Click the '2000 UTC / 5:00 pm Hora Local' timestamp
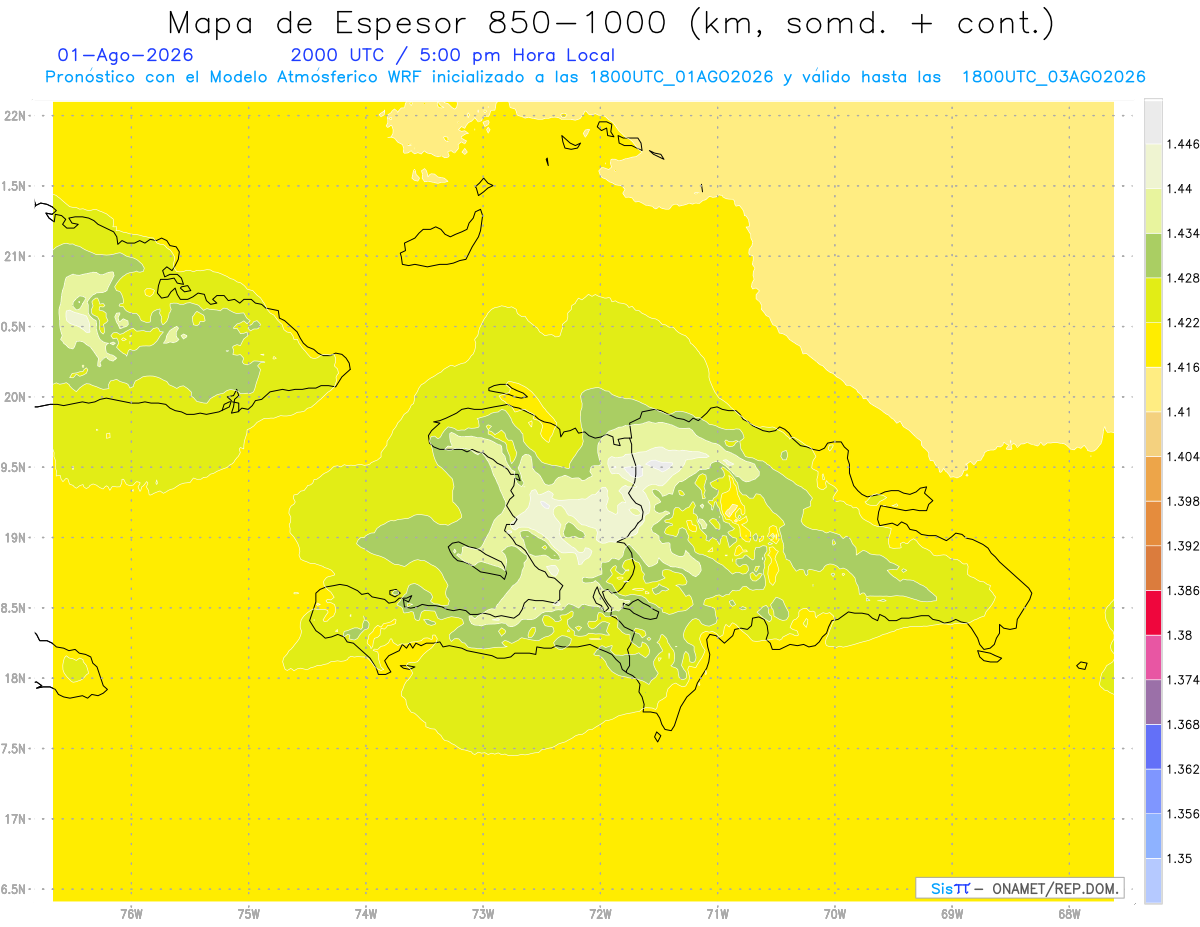The height and width of the screenshot is (927, 1200). coord(453,56)
